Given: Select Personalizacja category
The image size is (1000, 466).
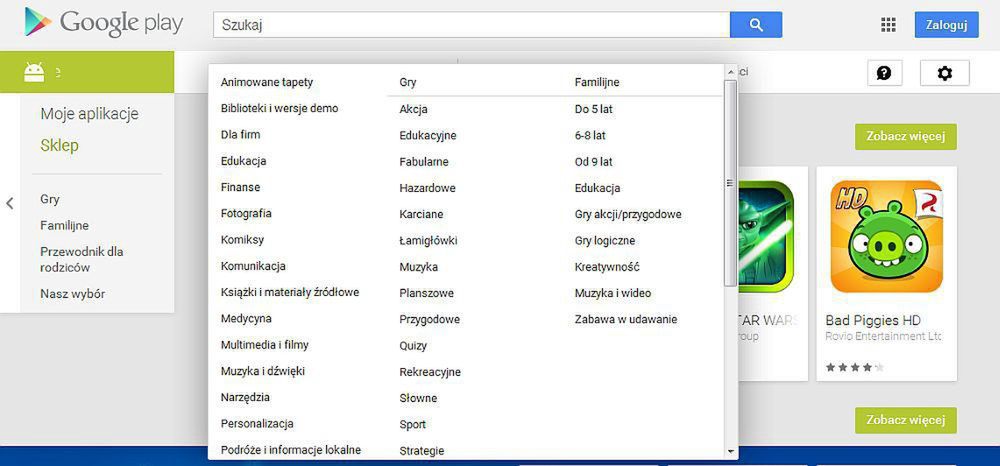Looking at the screenshot, I should [257, 423].
